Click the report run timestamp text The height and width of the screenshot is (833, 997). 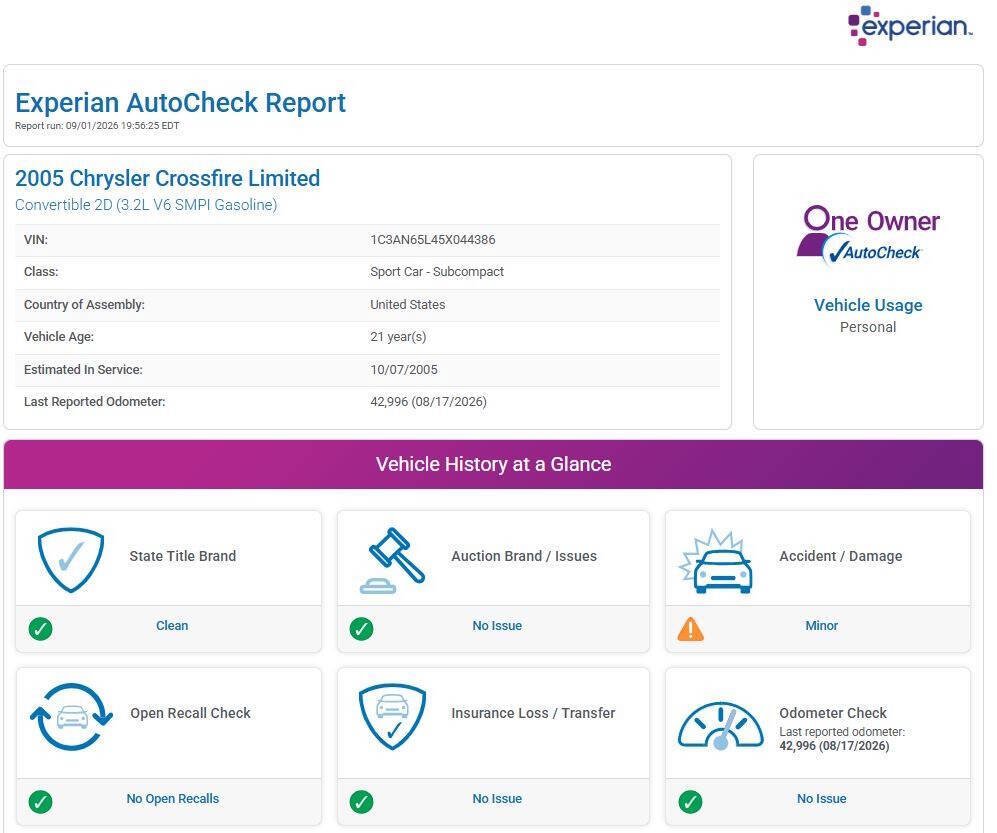click(97, 126)
